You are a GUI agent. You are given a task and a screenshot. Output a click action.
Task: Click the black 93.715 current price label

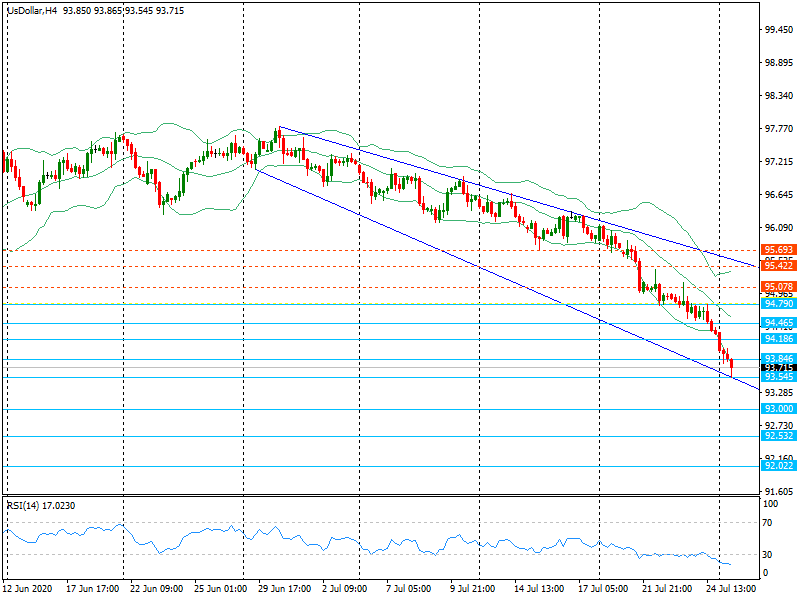click(x=779, y=368)
